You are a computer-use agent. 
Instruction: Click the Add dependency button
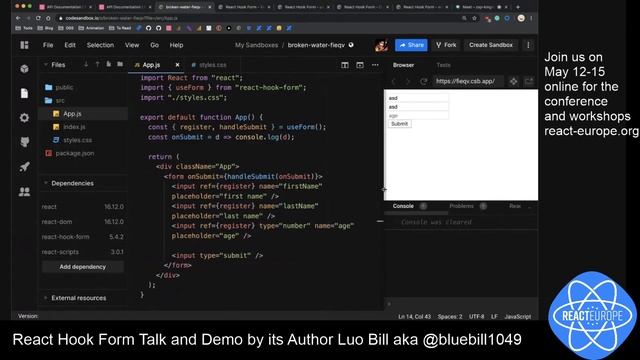pos(82,267)
